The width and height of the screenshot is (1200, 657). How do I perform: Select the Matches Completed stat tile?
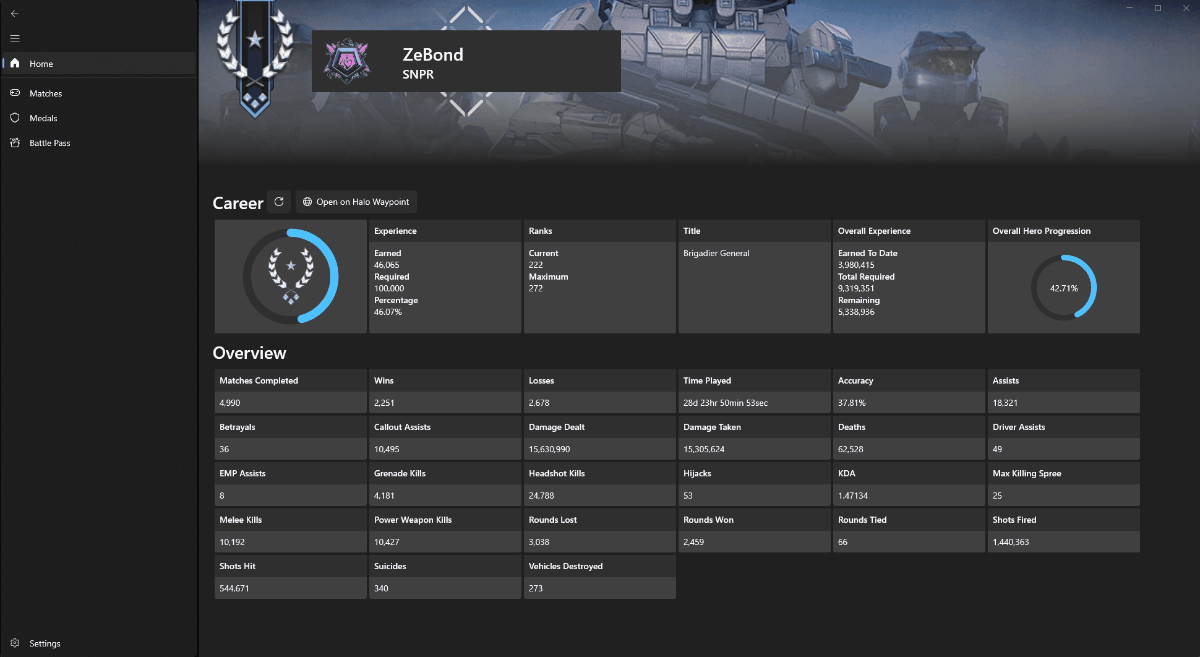click(x=290, y=392)
